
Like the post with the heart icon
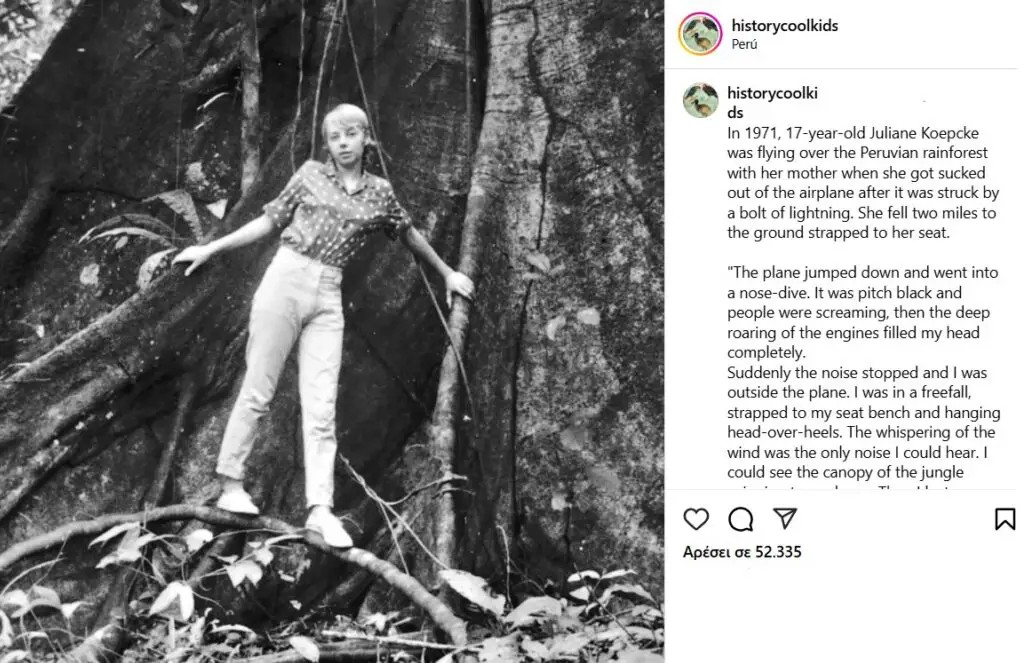tap(696, 519)
